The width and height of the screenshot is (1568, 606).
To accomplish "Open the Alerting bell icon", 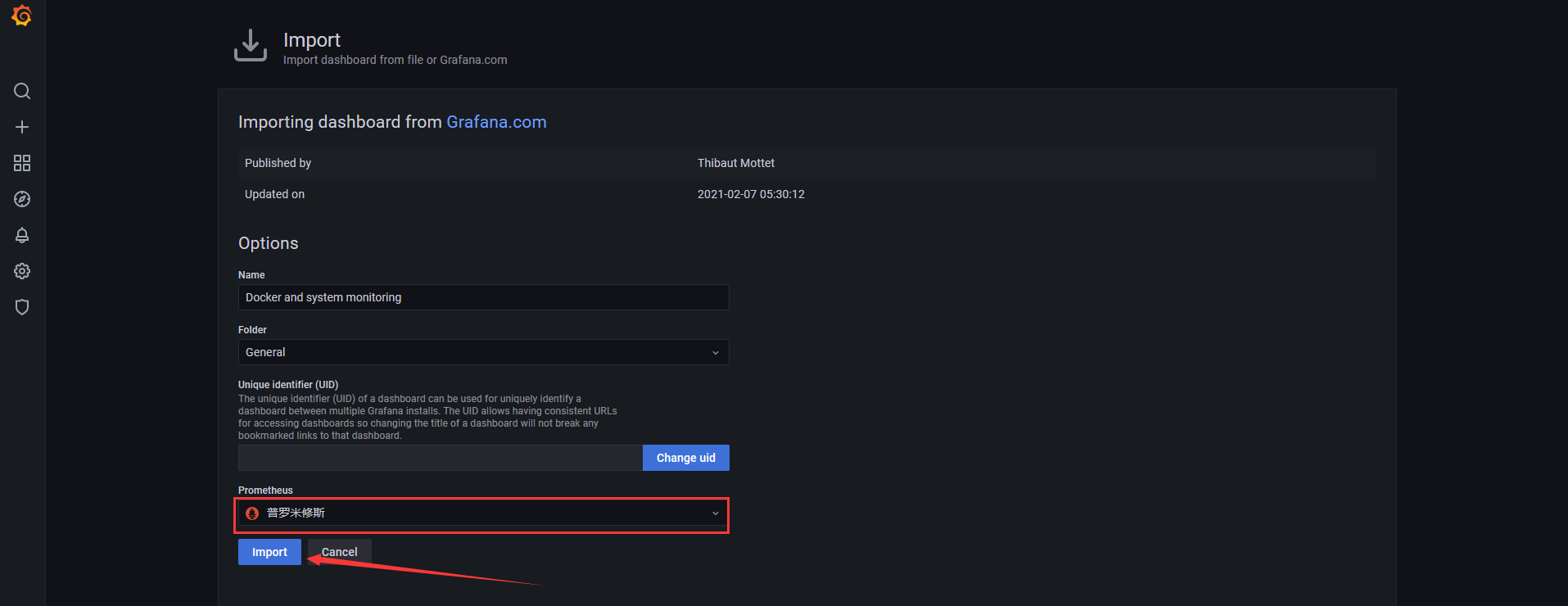I will pyautogui.click(x=22, y=235).
